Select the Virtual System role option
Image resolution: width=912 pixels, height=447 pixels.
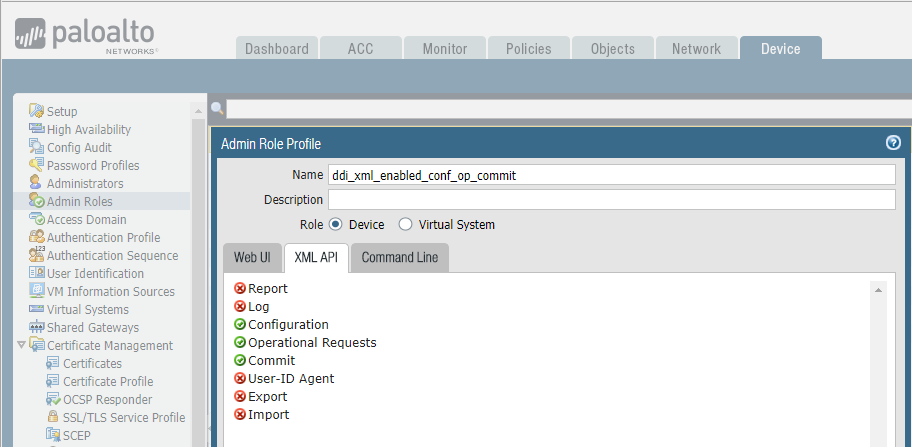406,225
